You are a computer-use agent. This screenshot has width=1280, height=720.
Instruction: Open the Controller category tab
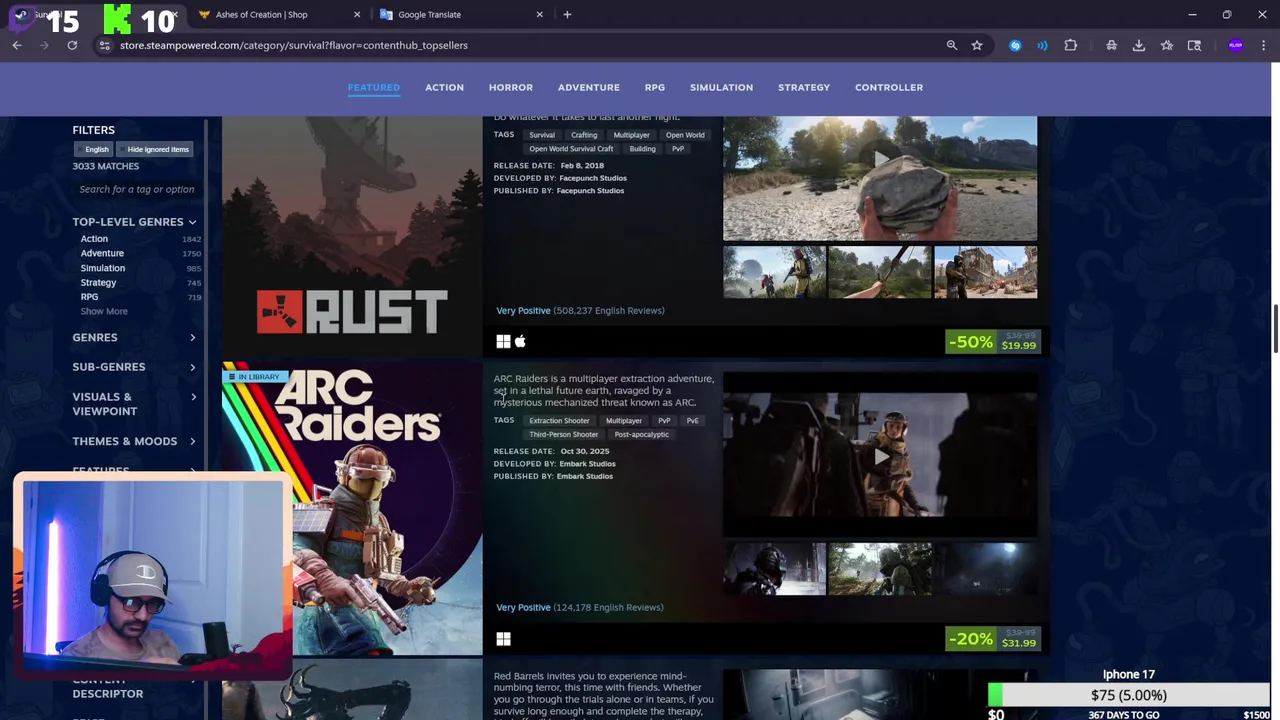tap(889, 87)
